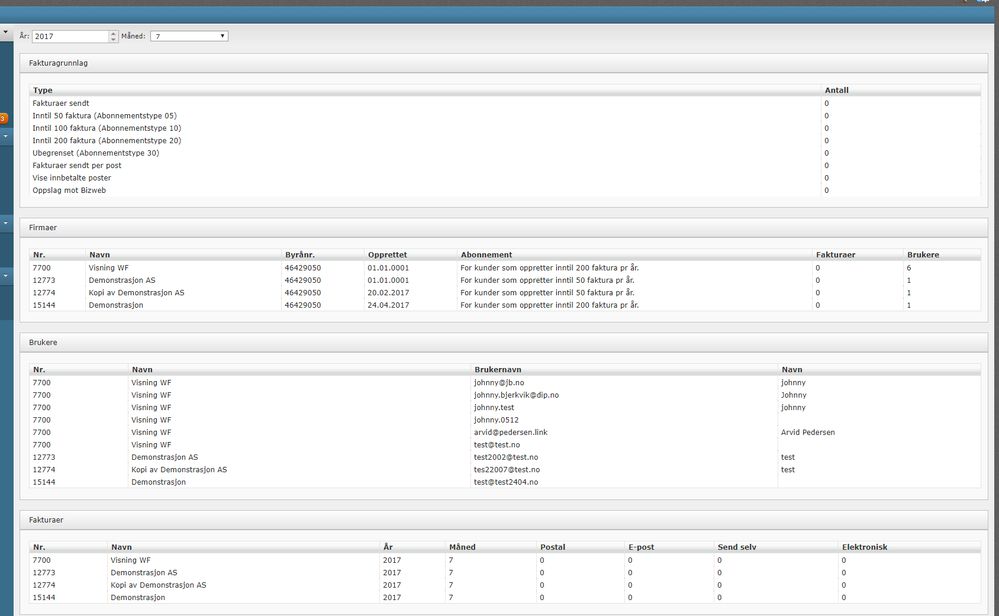Click date 20.02.2017 in Firmaer table
Screen dimensions: 999x616
pos(388,292)
